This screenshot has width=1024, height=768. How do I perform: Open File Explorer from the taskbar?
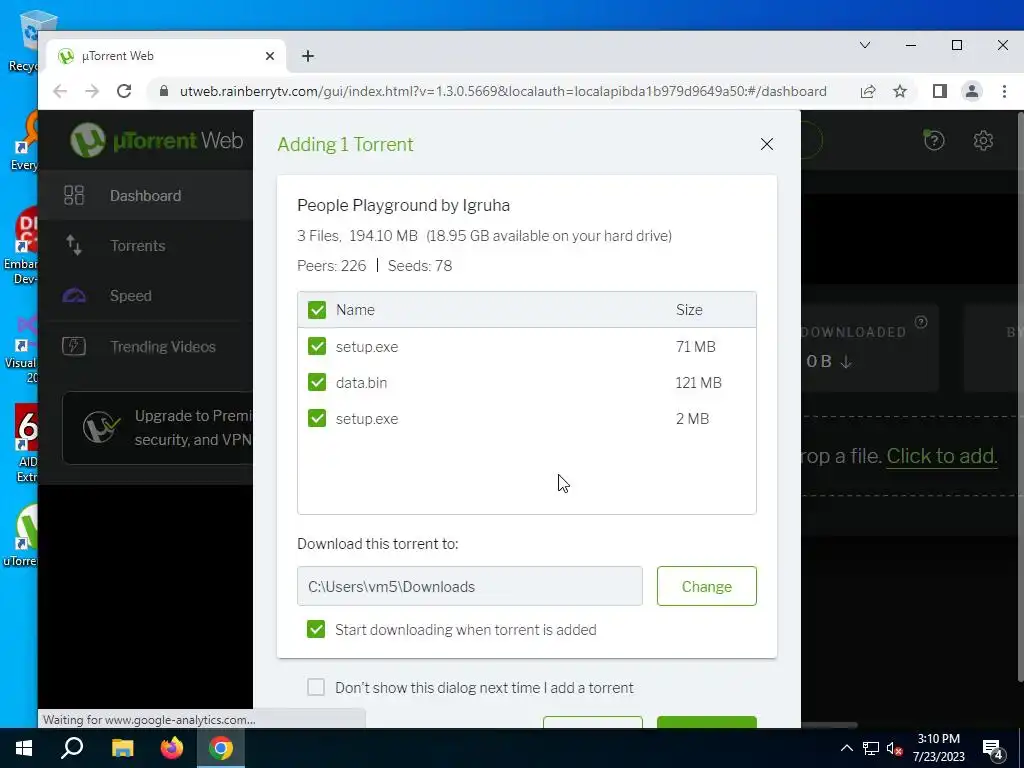tap(122, 748)
